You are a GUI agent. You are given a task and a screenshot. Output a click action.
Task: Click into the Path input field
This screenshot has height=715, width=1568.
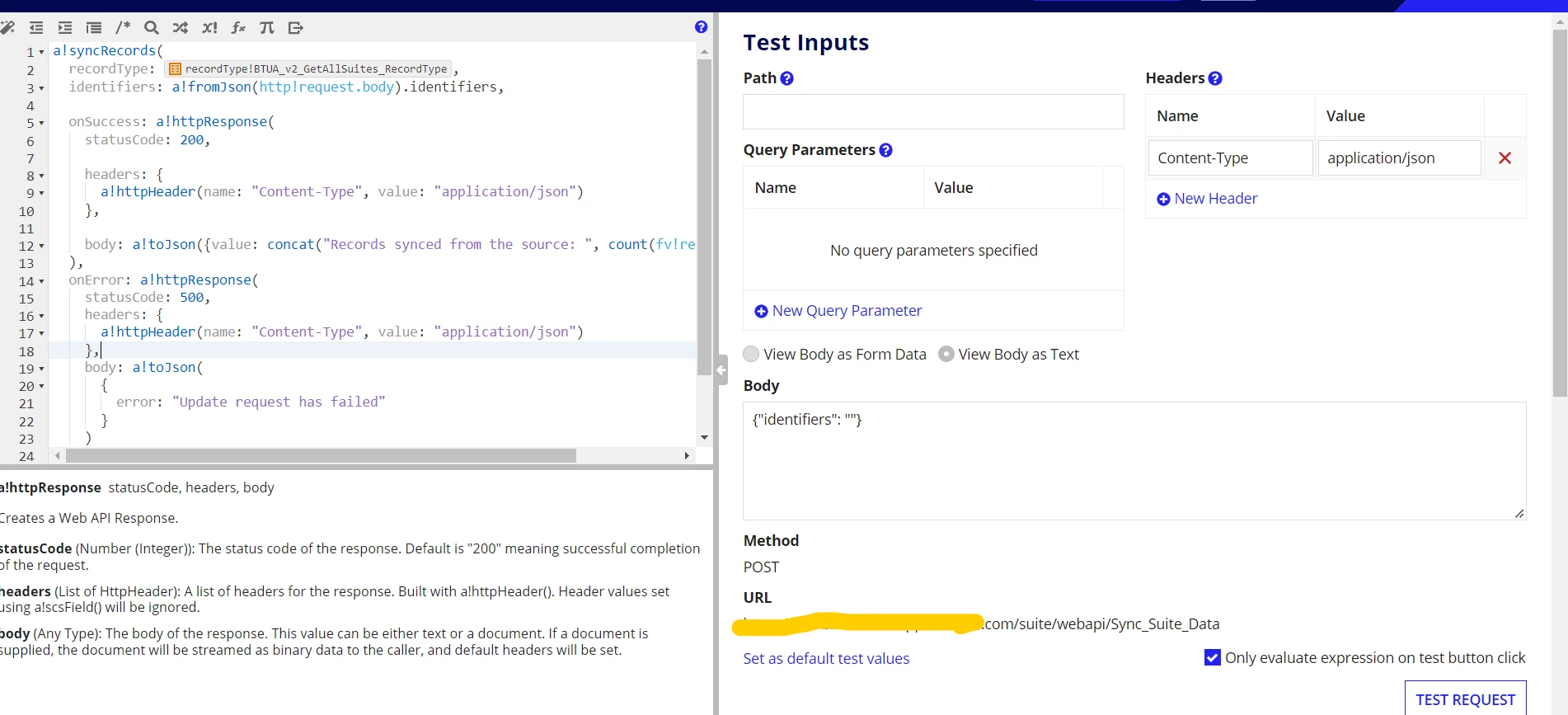coord(933,111)
